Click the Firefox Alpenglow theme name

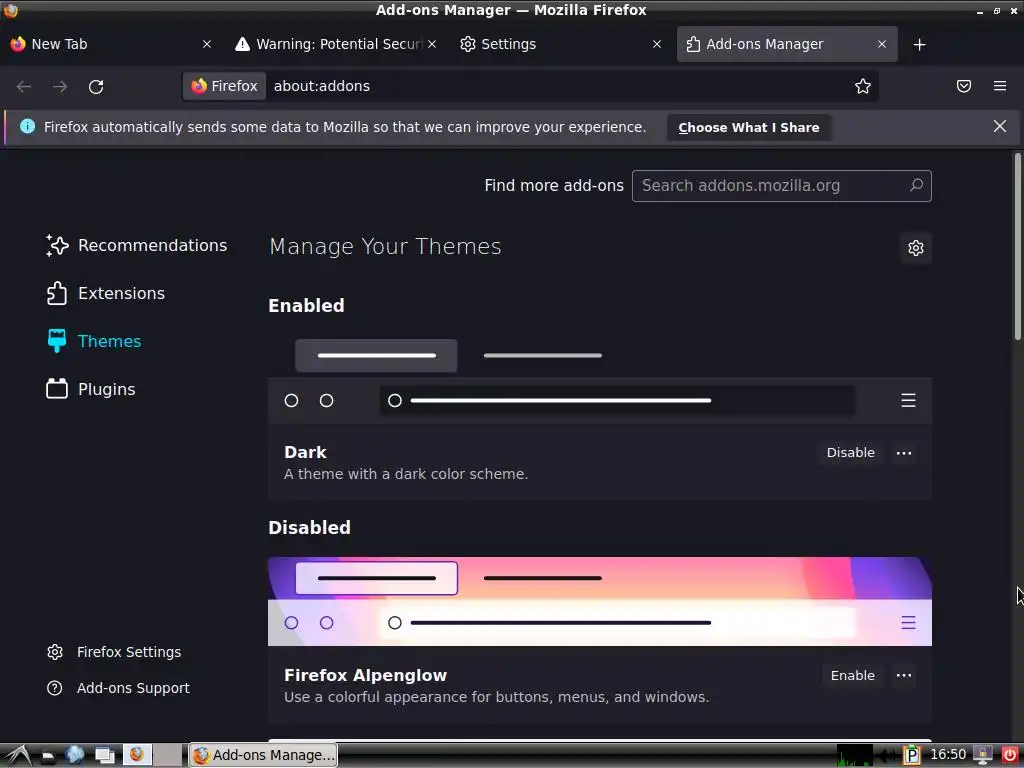pos(365,675)
